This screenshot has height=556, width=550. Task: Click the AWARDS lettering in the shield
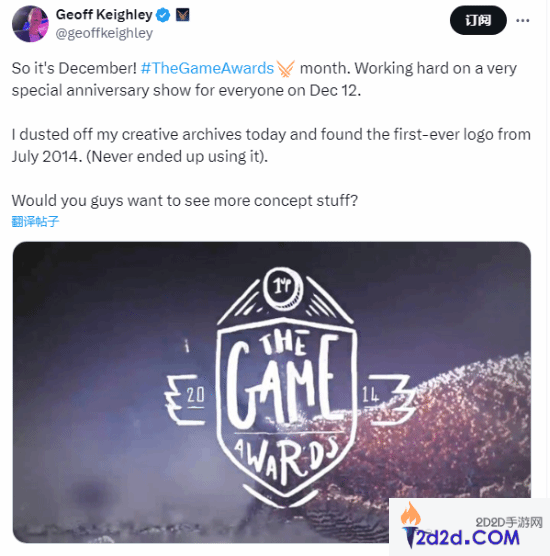click(286, 458)
